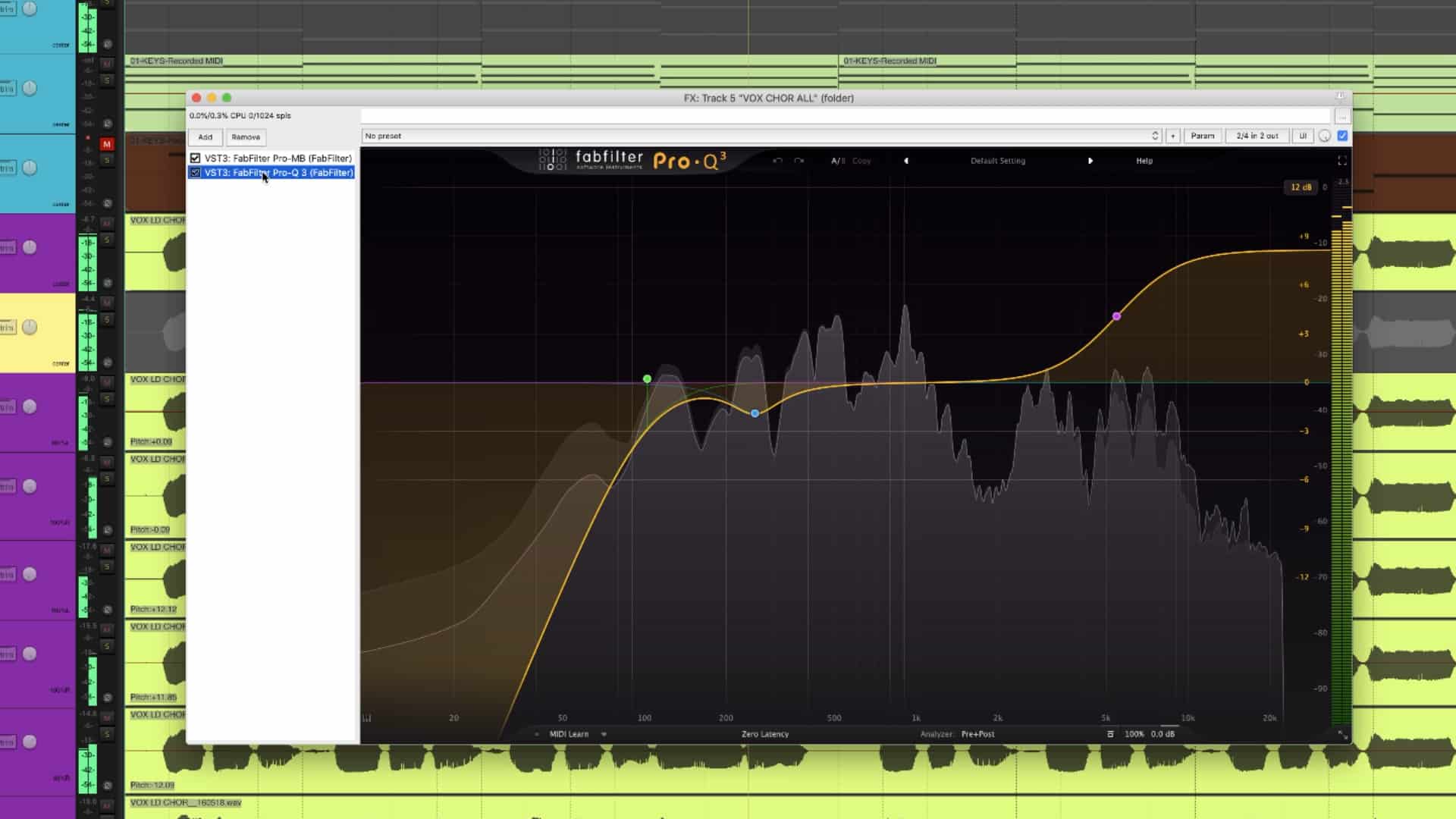Enter full screen mode in Pro-Q 3

coord(1341,161)
